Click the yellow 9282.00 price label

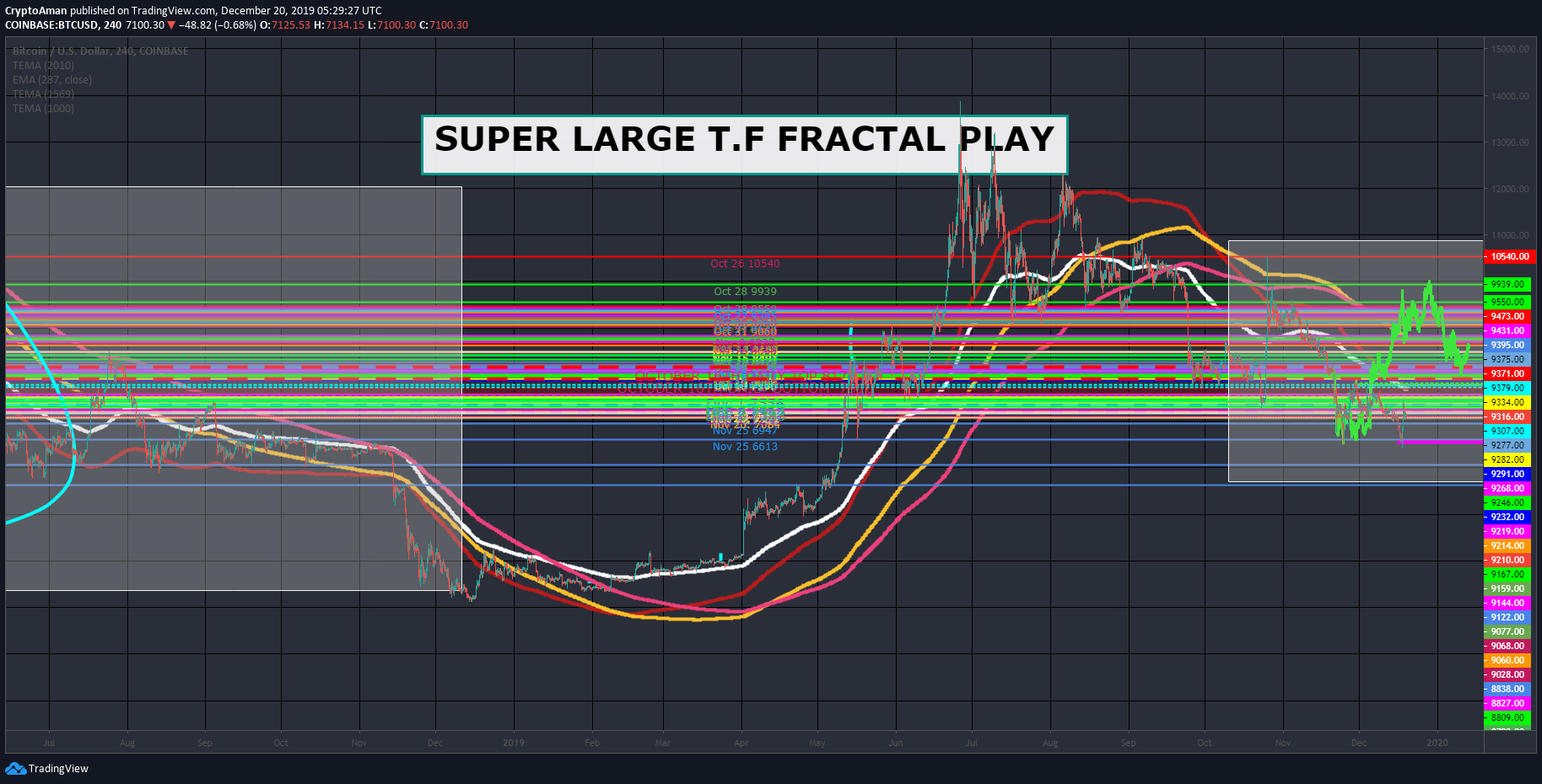click(x=1507, y=459)
